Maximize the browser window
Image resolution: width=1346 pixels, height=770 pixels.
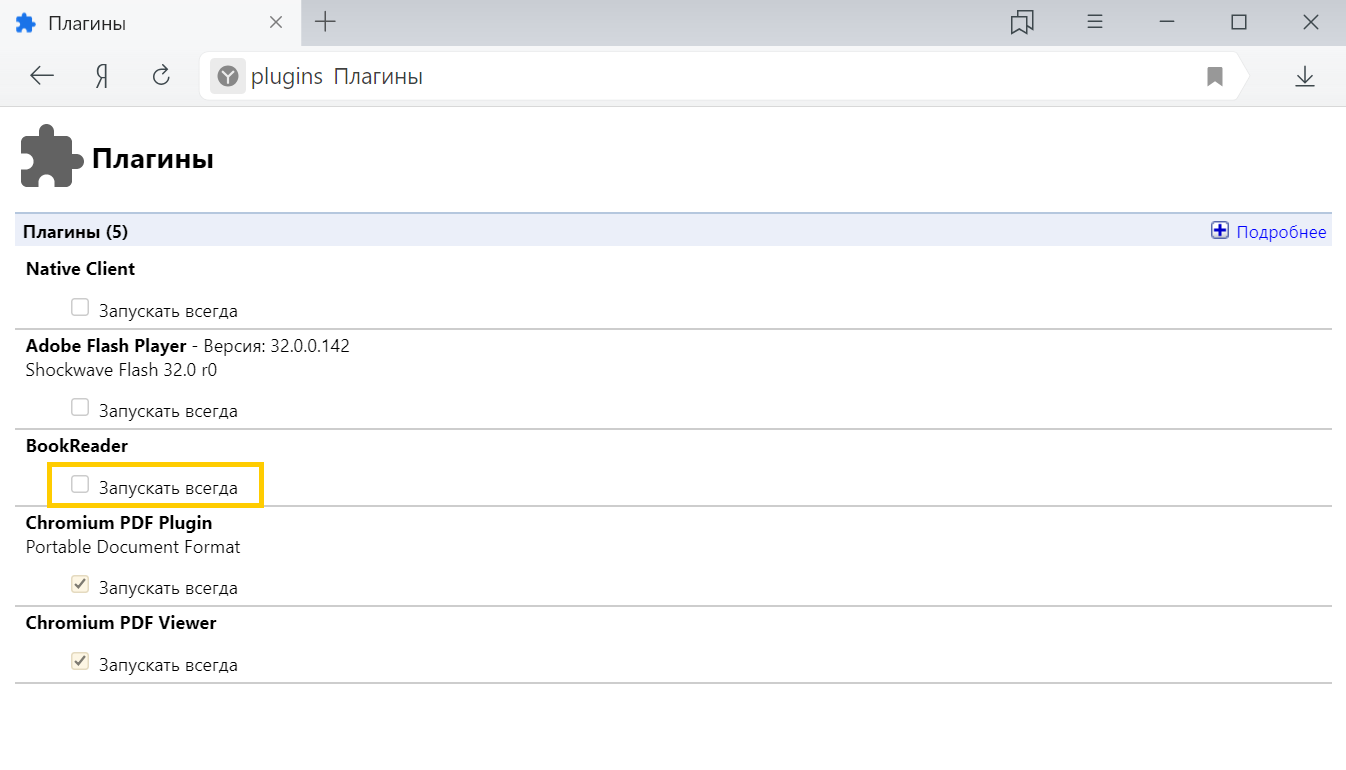pos(1239,22)
